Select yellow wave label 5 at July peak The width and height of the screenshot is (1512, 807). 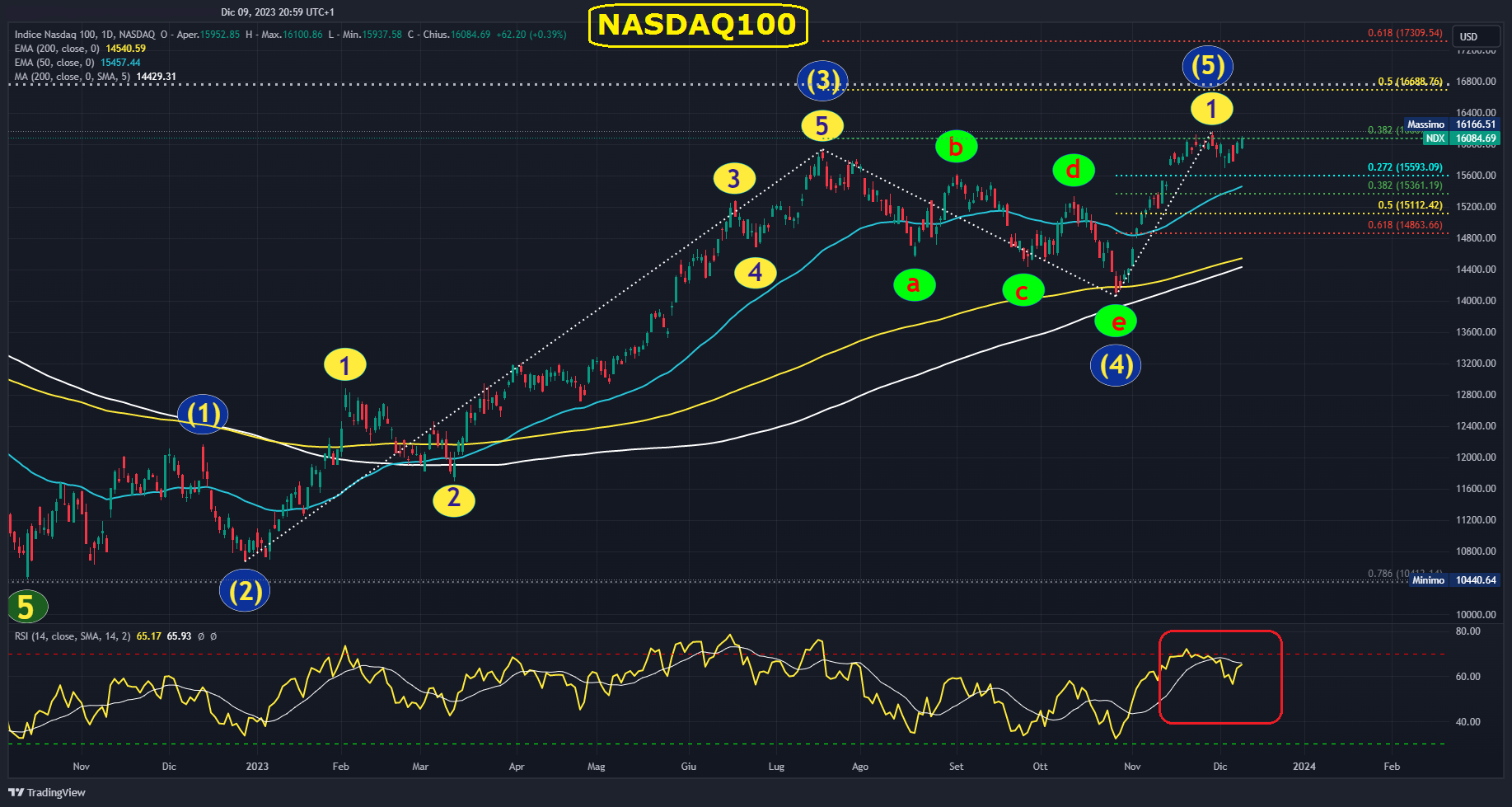tap(822, 126)
